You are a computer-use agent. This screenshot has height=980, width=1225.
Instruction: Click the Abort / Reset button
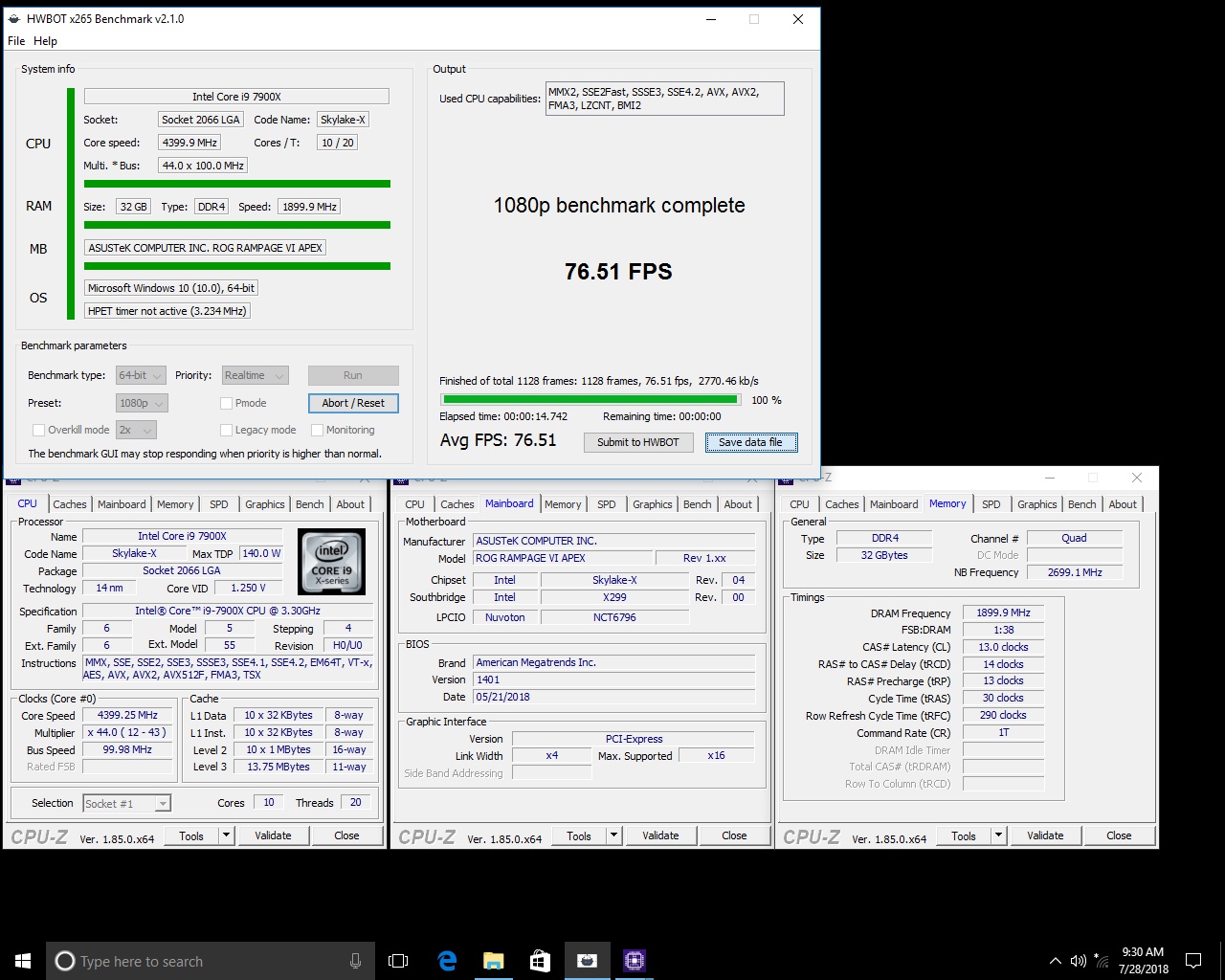click(353, 403)
